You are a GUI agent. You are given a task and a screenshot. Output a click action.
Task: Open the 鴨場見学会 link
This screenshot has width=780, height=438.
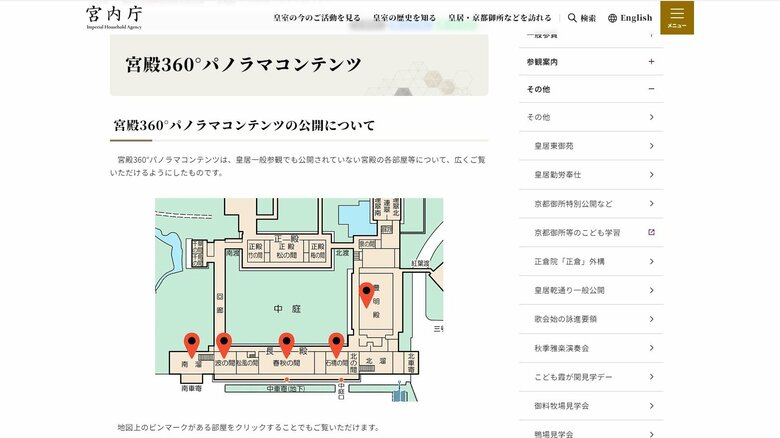pyautogui.click(x=554, y=434)
